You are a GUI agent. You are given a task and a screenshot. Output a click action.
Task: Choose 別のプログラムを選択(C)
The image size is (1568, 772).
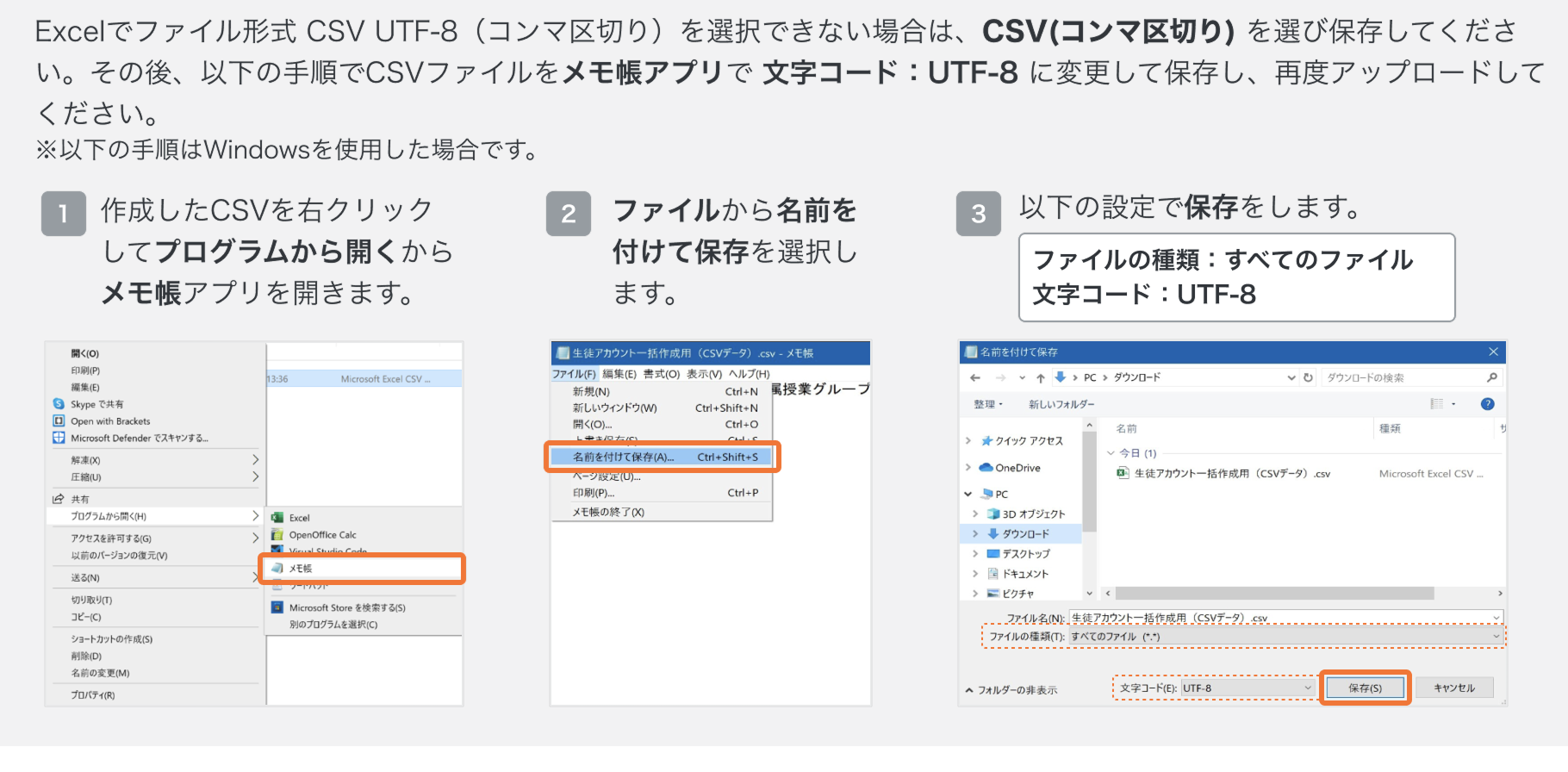point(333,625)
